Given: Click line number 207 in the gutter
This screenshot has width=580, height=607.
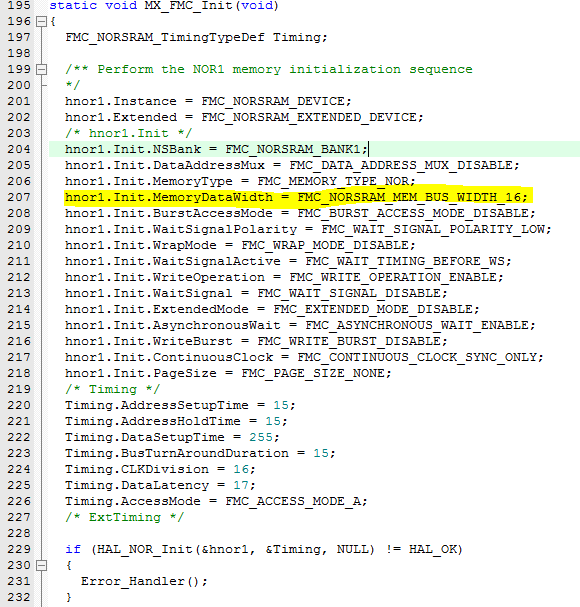Looking at the screenshot, I should point(19,197).
